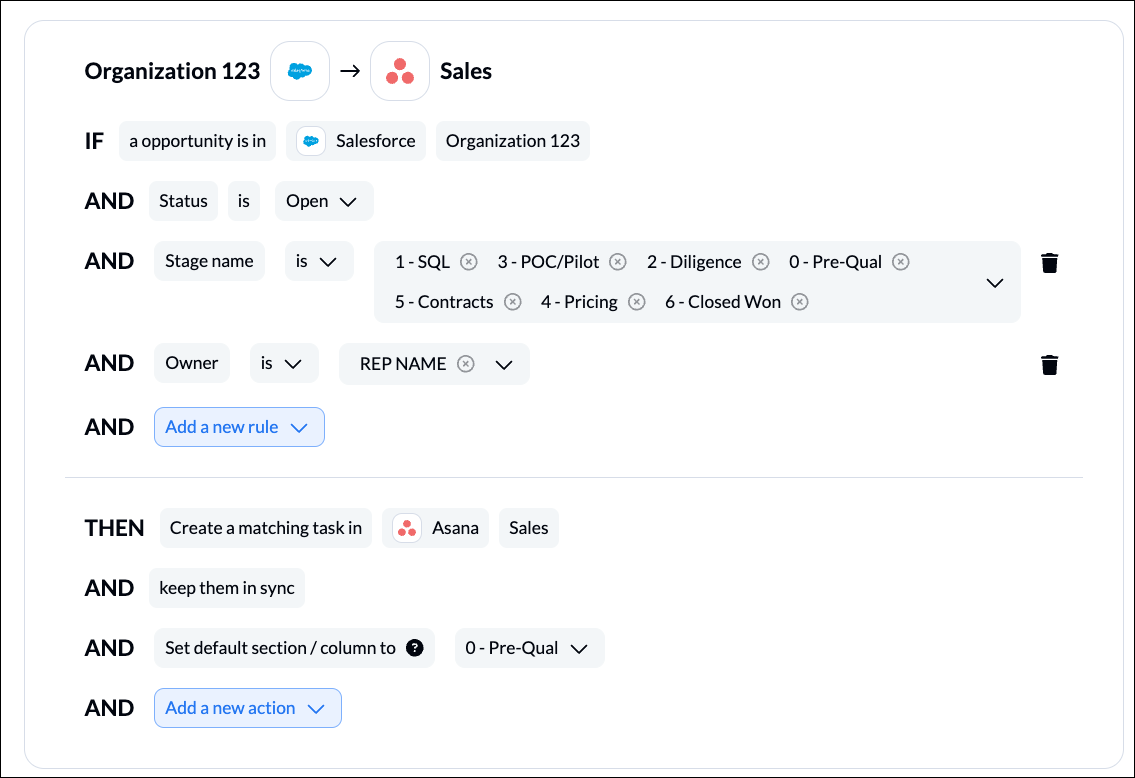Click the small Salesforce icon in IF row

coord(311,141)
